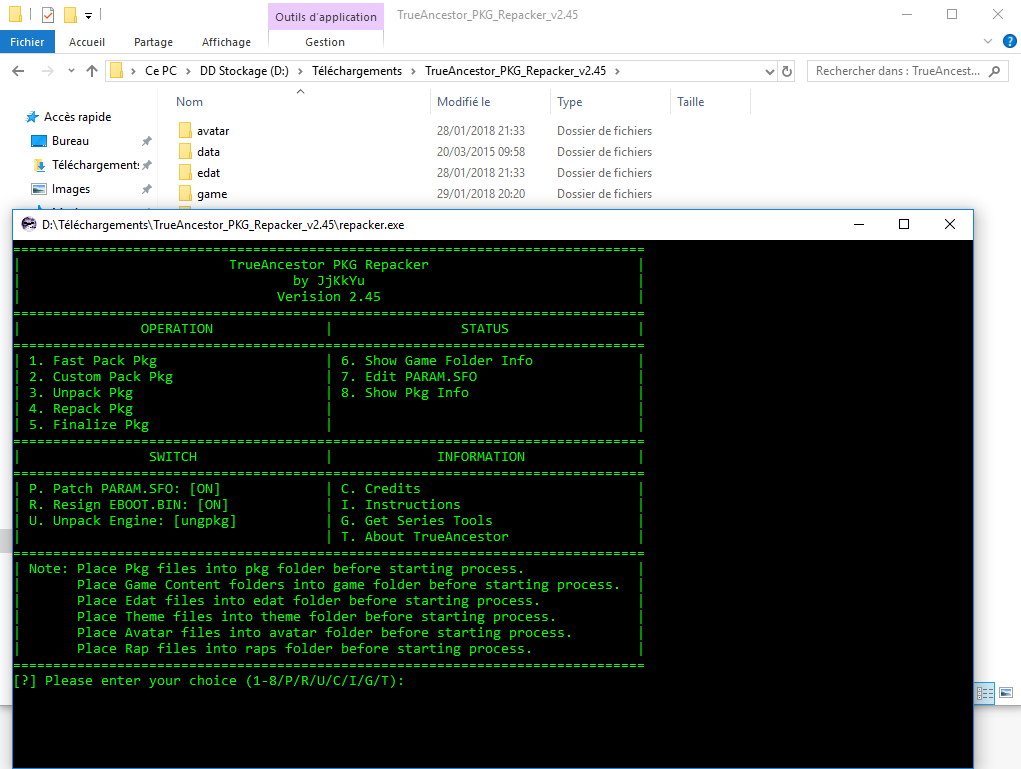This screenshot has width=1021, height=769.
Task: Switch to the Gestion ribbon tab
Action: click(325, 42)
